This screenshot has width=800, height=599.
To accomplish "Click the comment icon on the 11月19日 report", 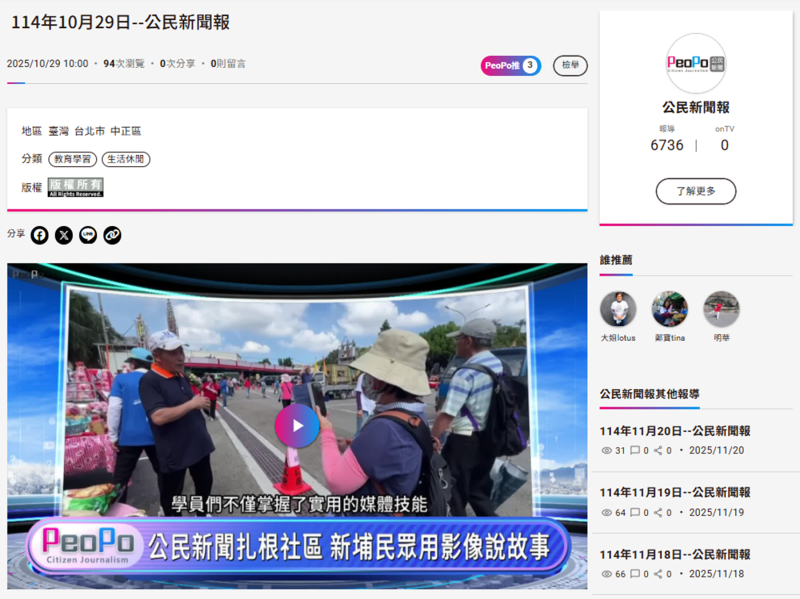I will click(x=633, y=512).
